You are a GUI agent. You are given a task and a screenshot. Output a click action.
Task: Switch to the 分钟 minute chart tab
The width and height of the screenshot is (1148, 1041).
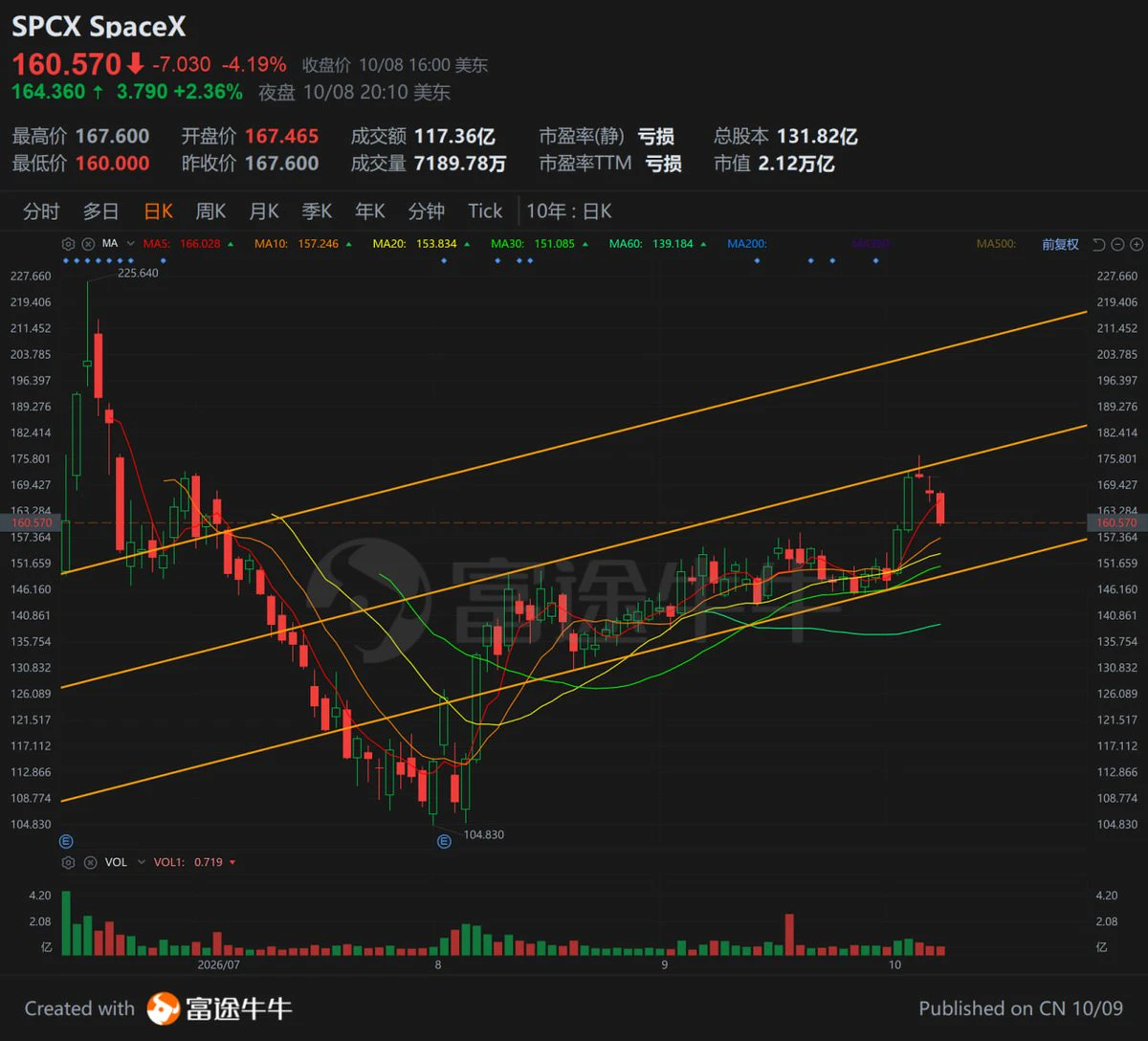tap(427, 211)
